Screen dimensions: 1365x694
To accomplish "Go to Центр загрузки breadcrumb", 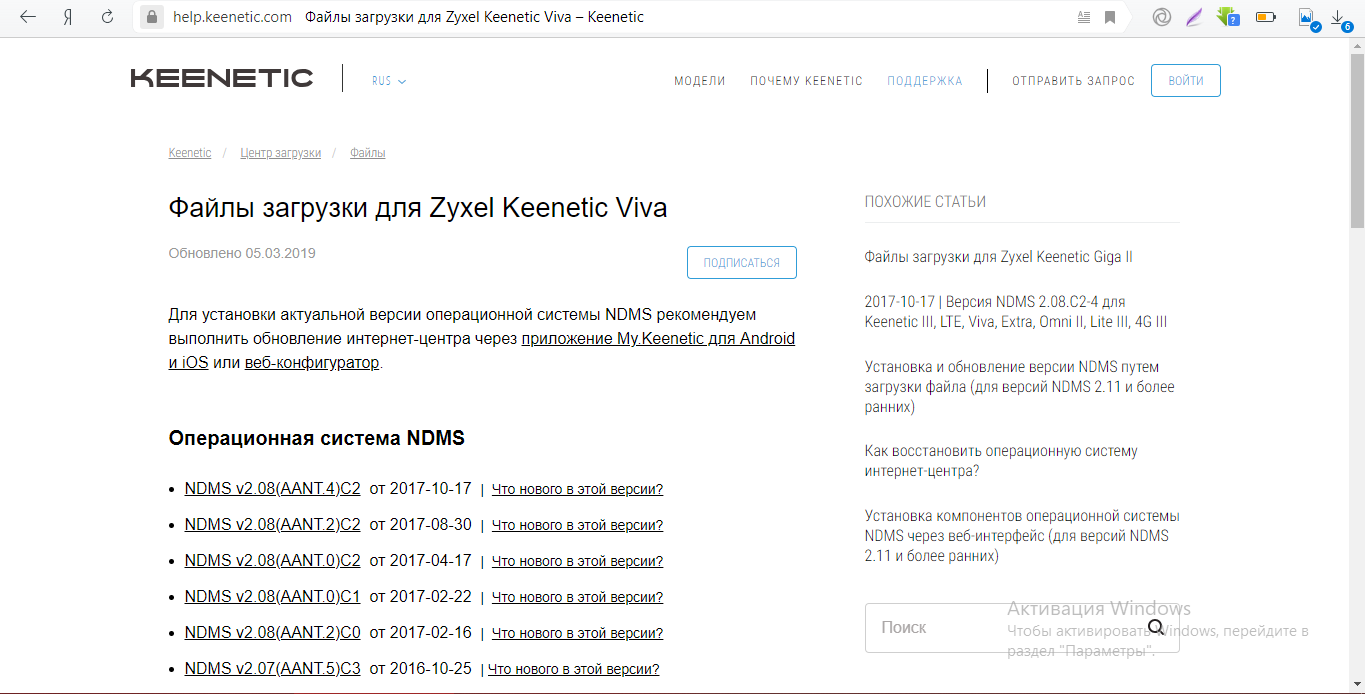I will (x=280, y=153).
